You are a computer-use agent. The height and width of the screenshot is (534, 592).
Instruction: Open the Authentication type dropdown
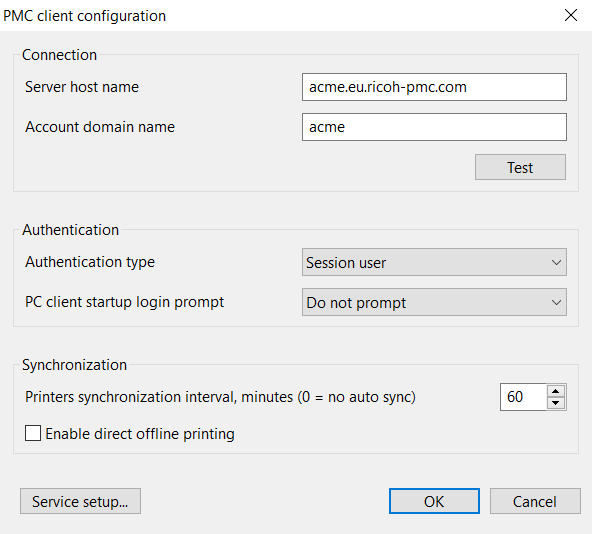coord(434,262)
